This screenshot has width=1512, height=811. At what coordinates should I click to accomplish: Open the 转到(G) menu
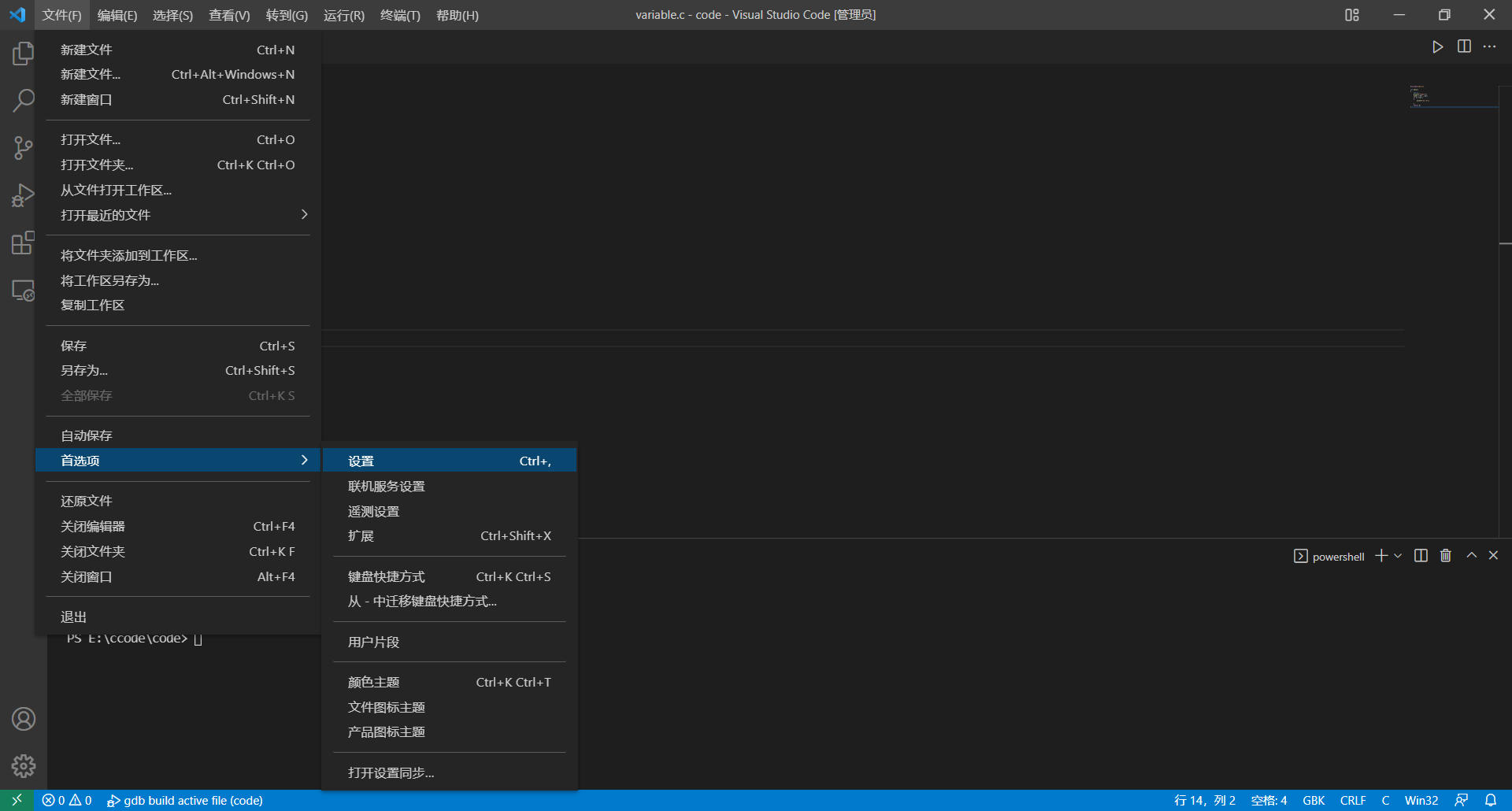point(287,15)
